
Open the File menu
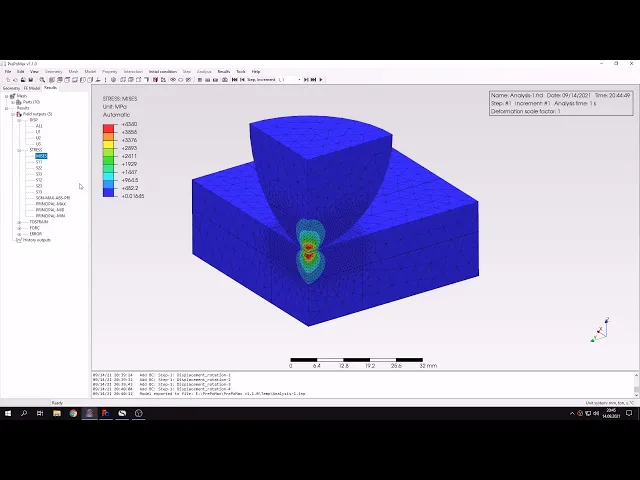click(8, 72)
